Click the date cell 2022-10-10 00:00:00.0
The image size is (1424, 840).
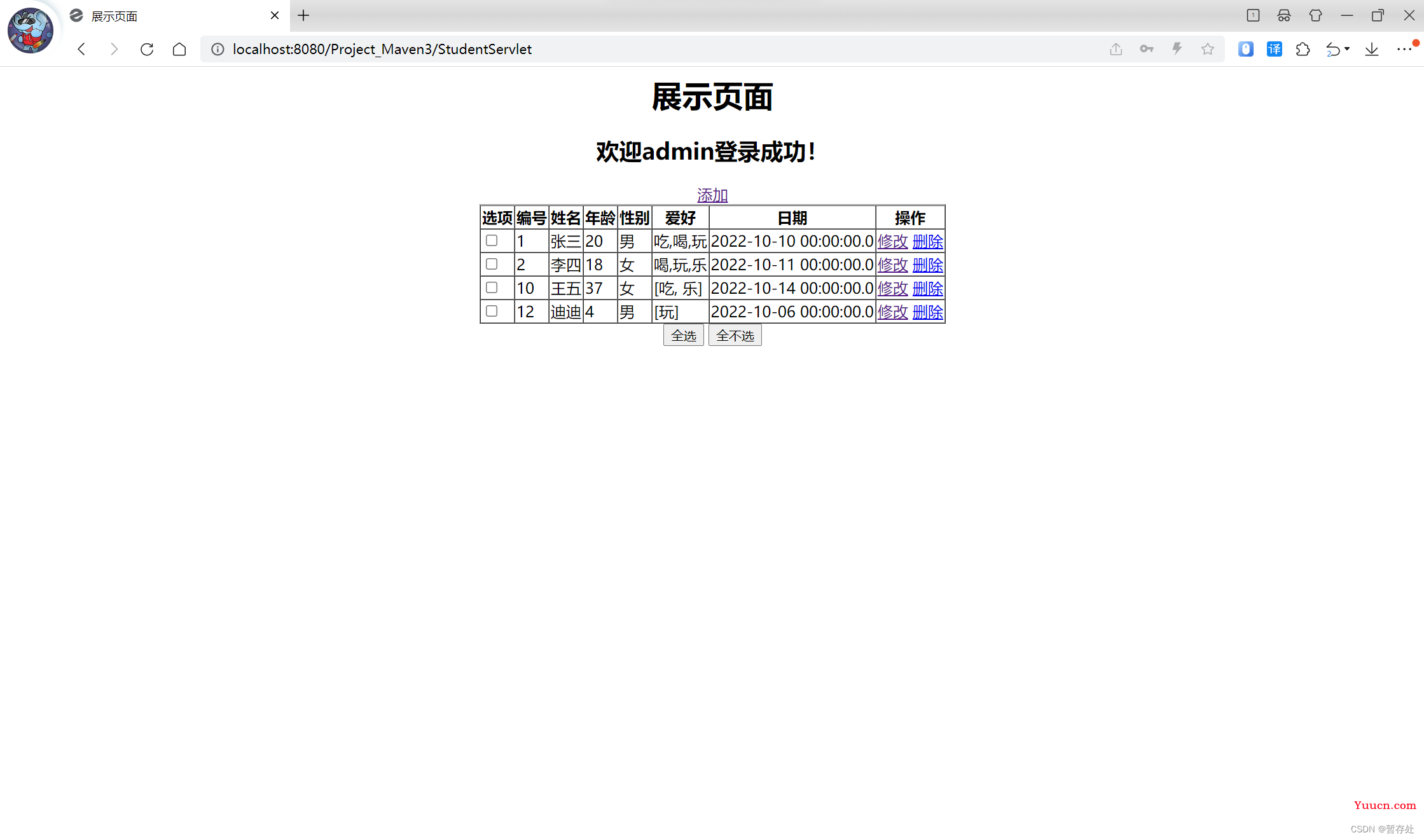point(792,242)
